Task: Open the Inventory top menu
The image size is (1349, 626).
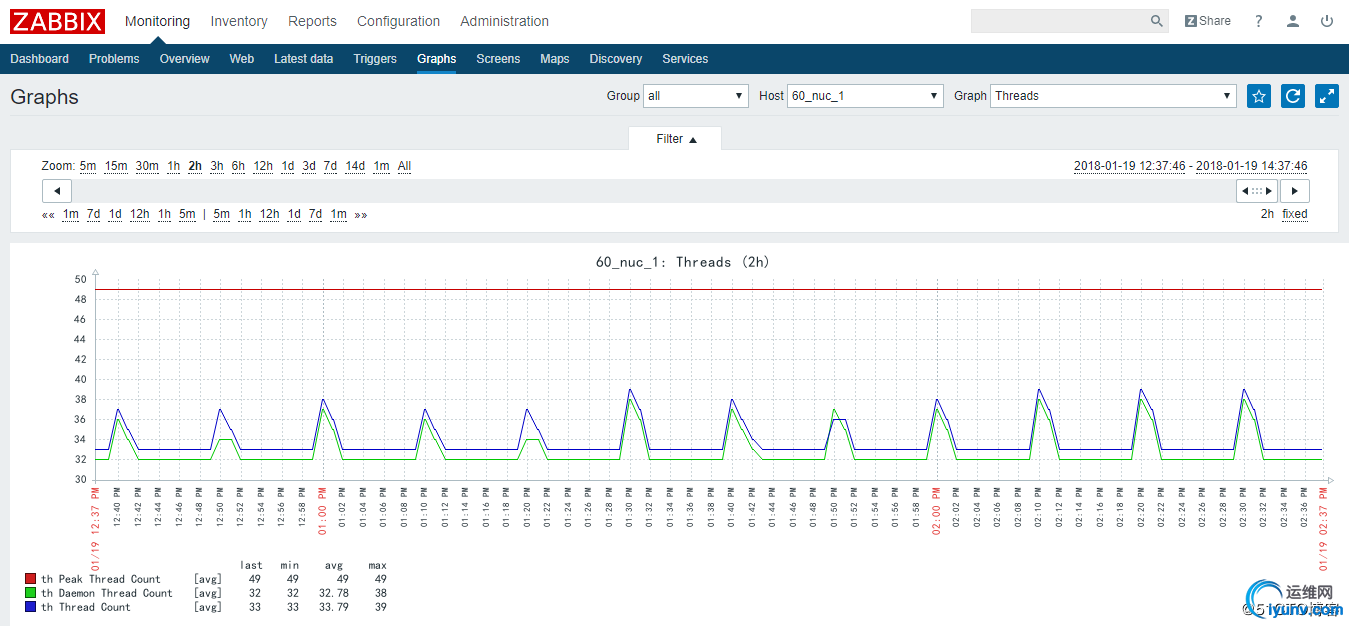Action: coord(239,21)
